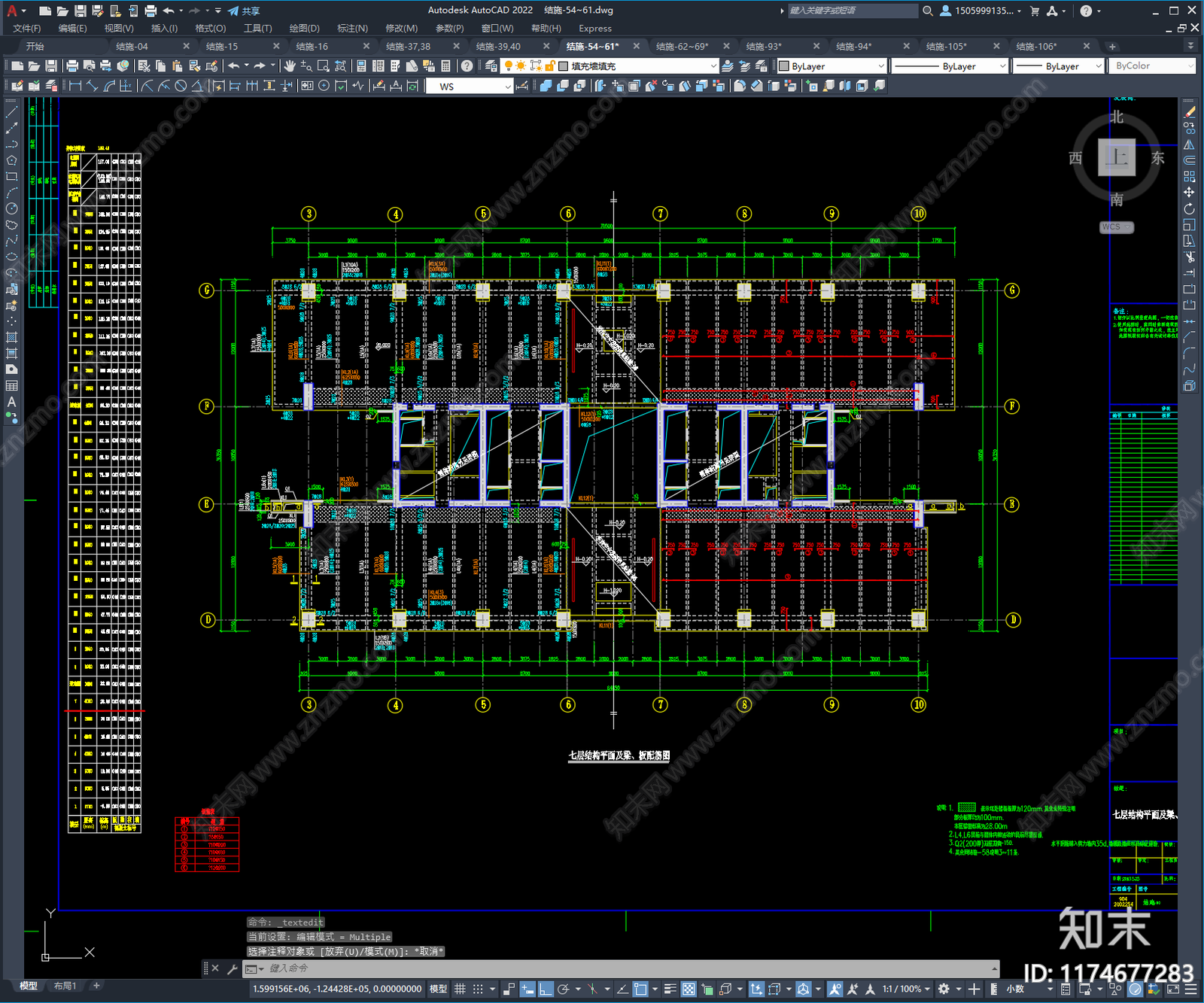Toggle transparency display in status bar
This screenshot has width=1204, height=1003.
(689, 989)
